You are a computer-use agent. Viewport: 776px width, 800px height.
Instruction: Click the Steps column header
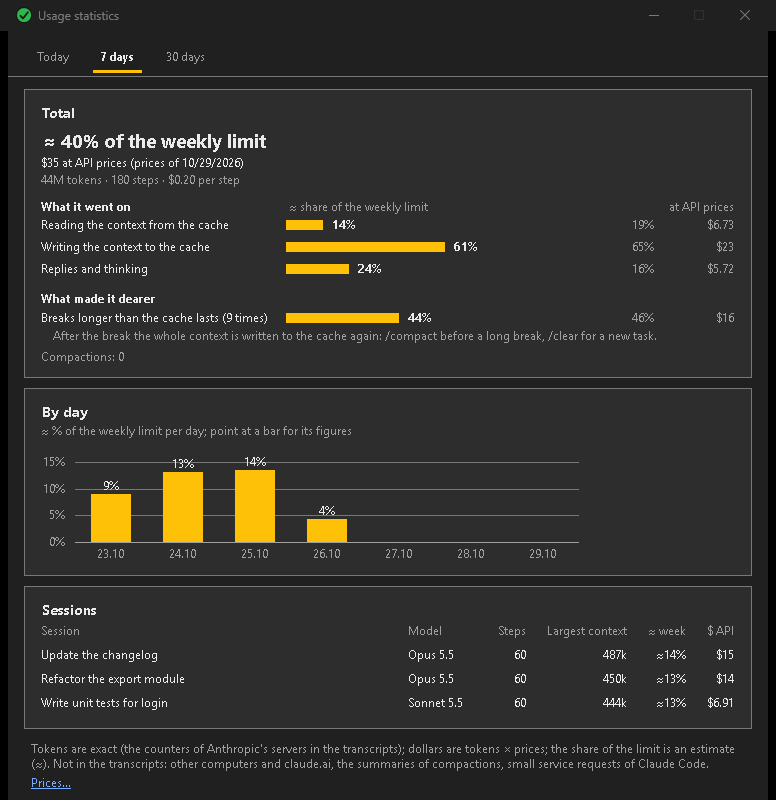tap(512, 631)
